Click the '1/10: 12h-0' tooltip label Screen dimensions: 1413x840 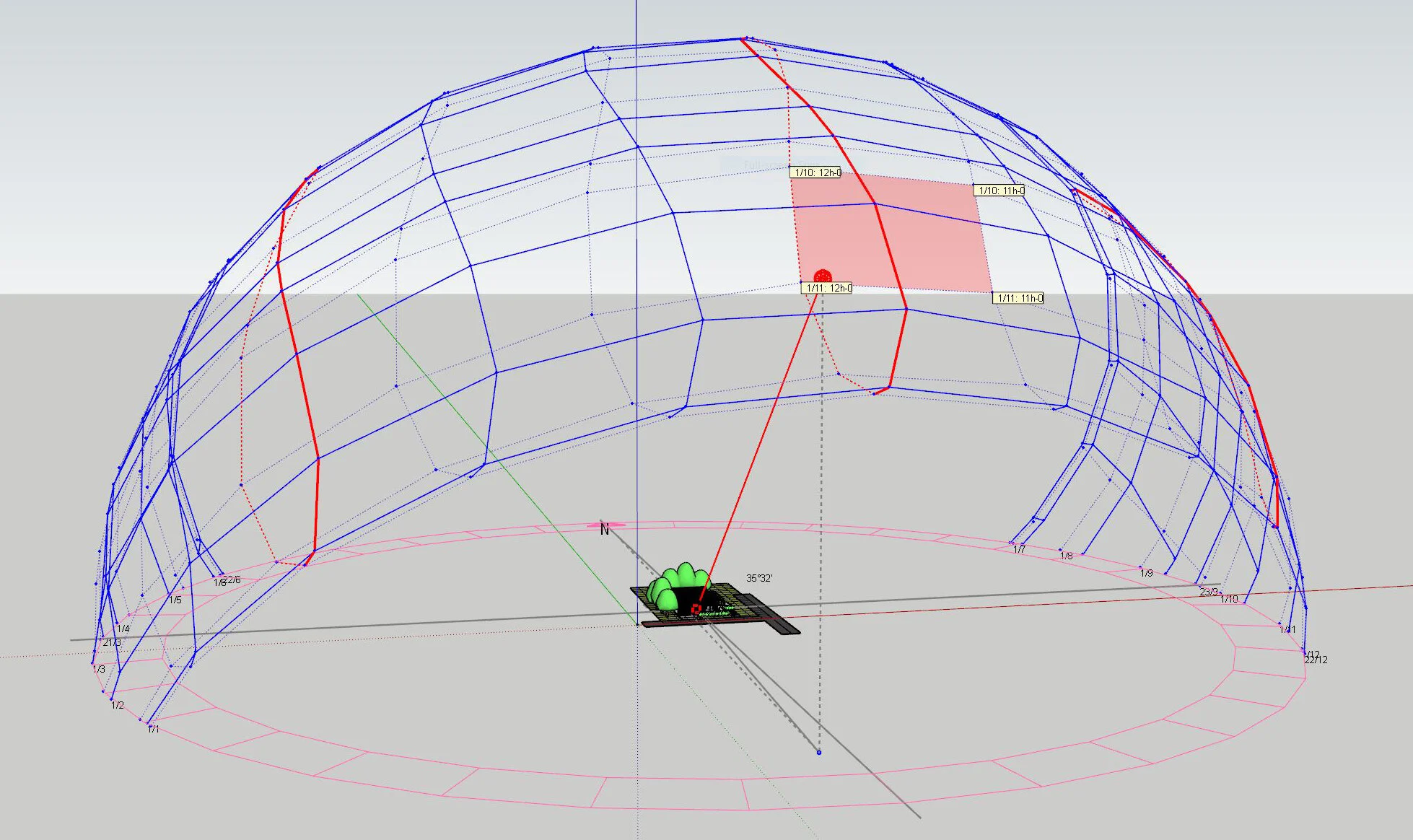point(816,172)
